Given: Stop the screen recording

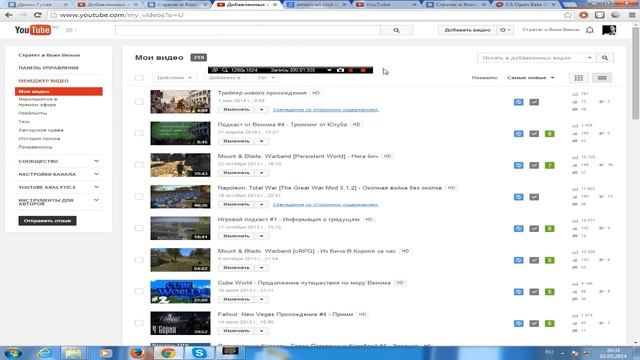Looking at the screenshot, I should click(x=363, y=70).
